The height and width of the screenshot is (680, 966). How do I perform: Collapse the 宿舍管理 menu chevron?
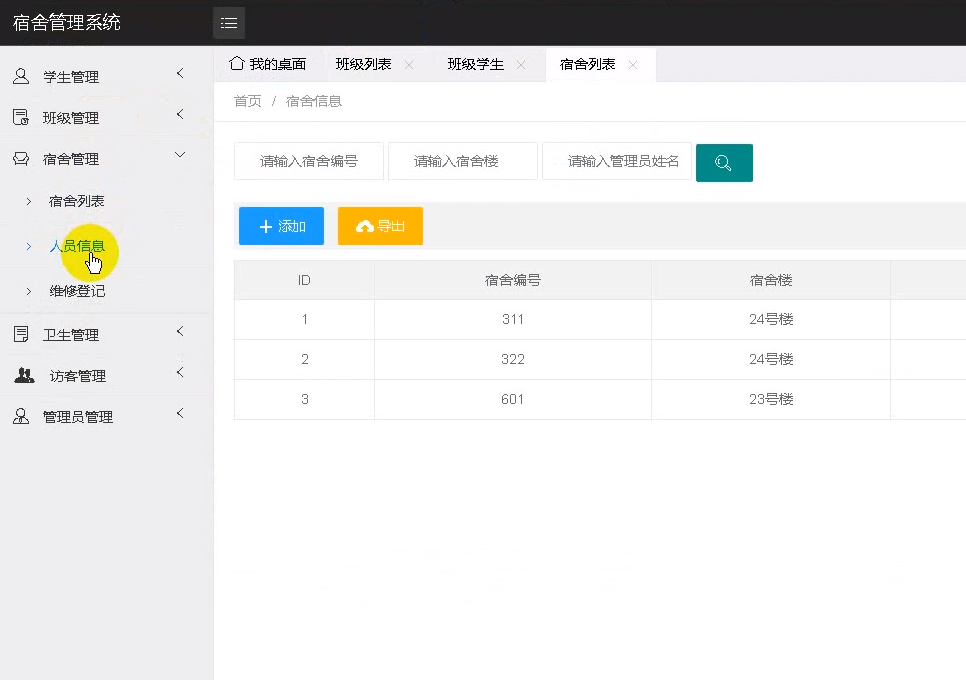pyautogui.click(x=180, y=155)
